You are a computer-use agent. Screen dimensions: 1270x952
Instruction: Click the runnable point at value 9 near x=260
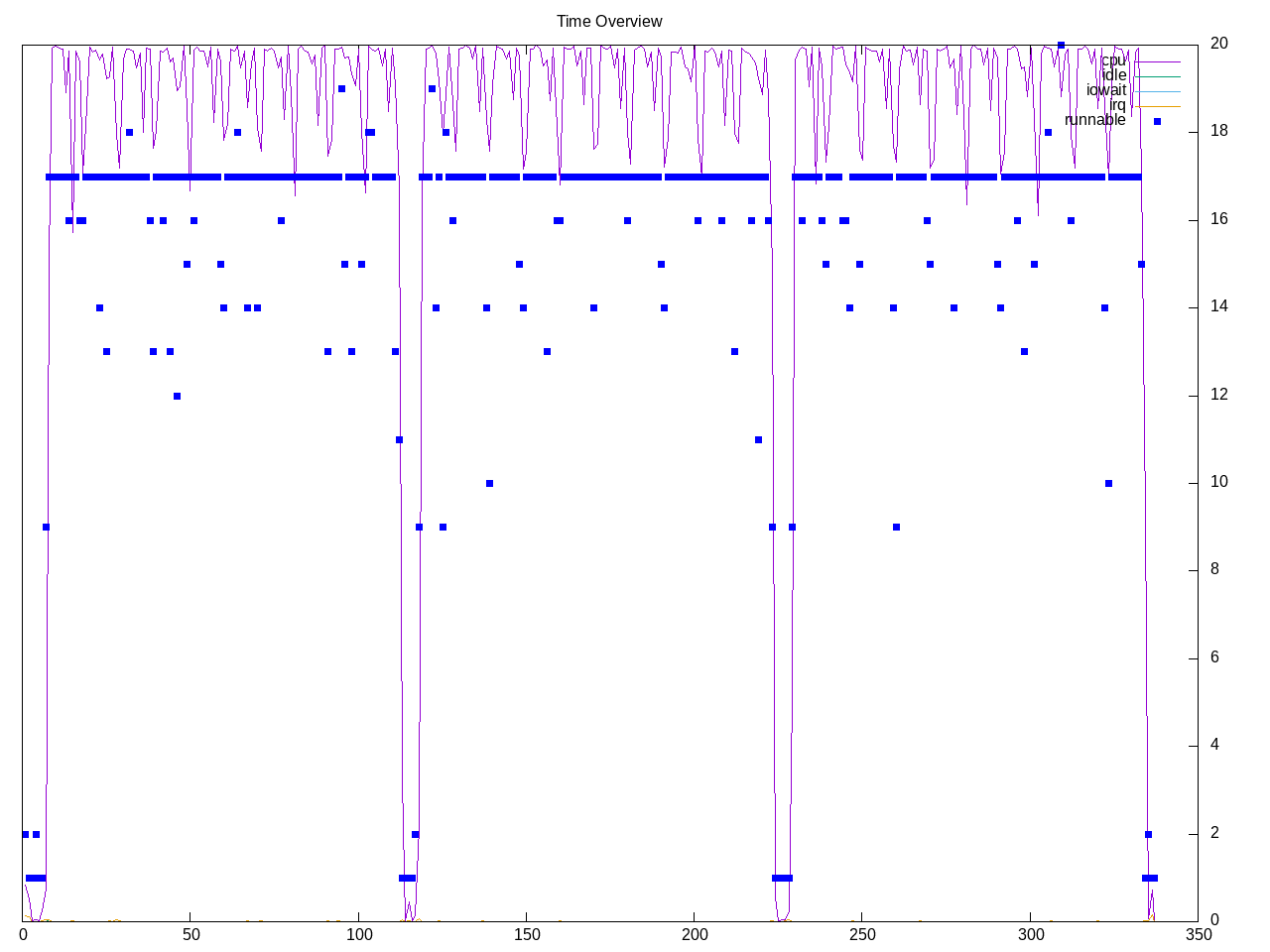coord(896,527)
